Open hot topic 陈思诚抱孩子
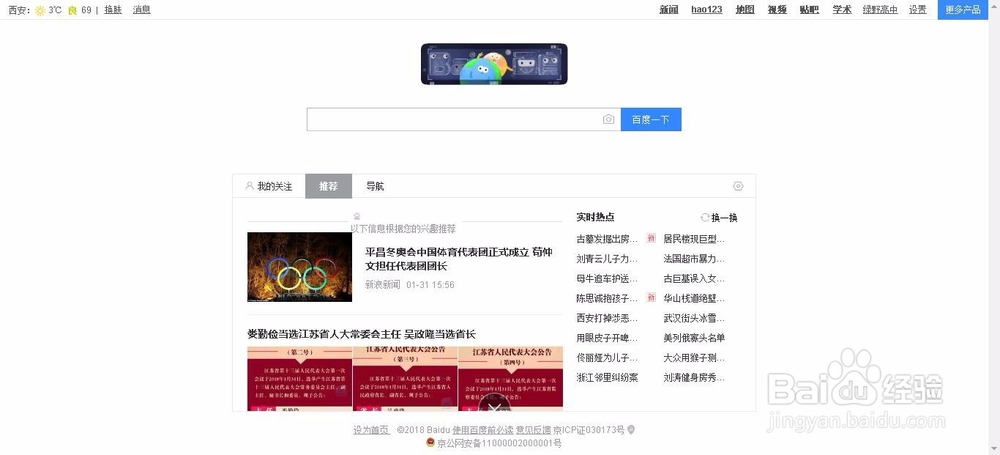The width and height of the screenshot is (1000, 455). 607,298
